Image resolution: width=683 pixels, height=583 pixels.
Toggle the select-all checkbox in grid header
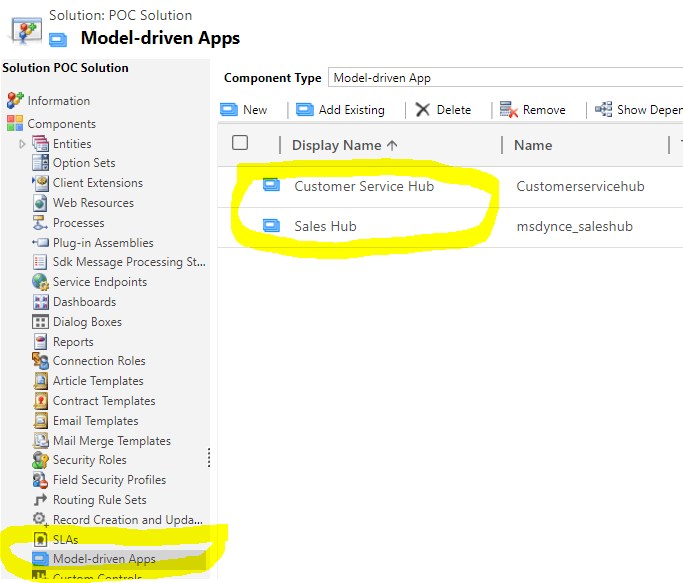tap(240, 142)
